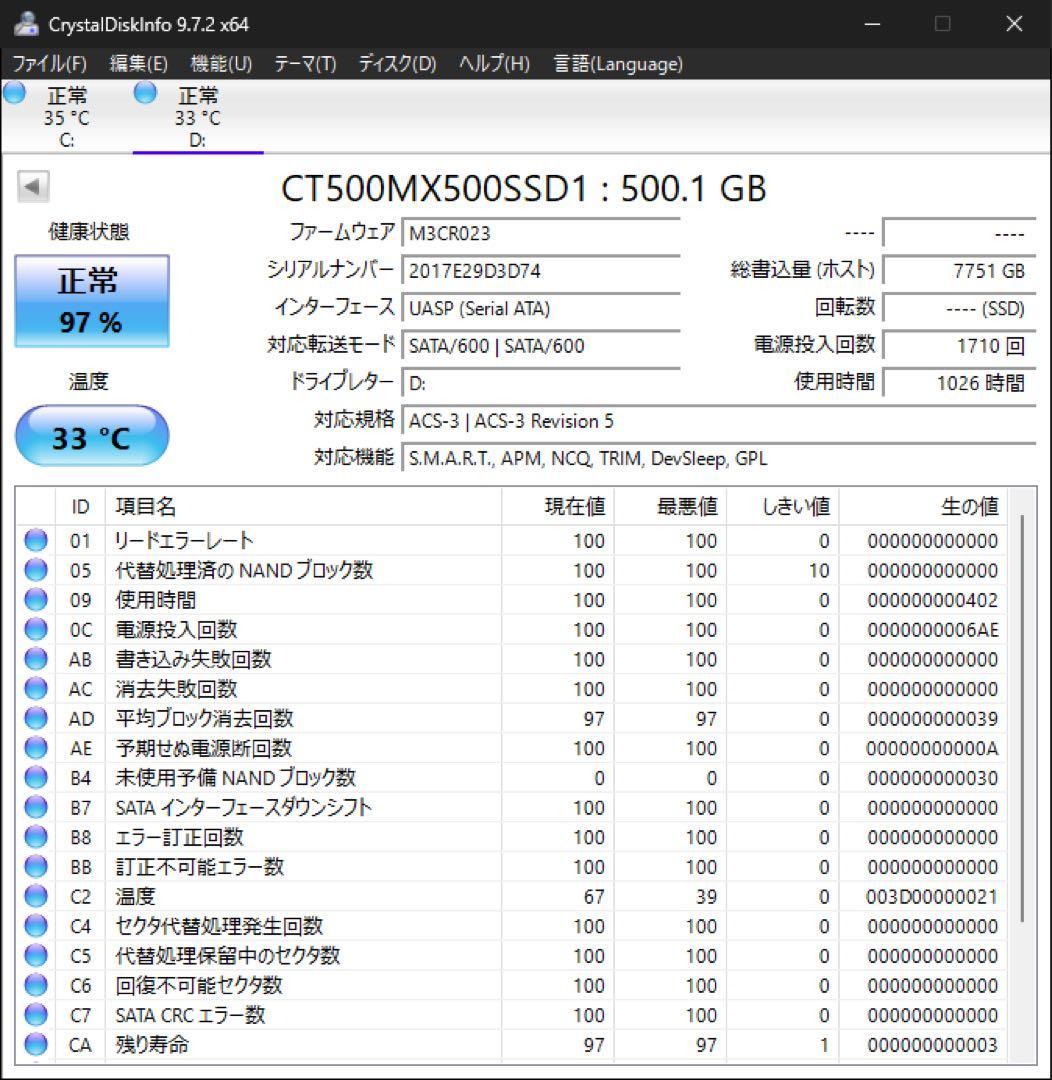Open the 言語(Language) menu
The image size is (1052, 1080).
[x=619, y=64]
